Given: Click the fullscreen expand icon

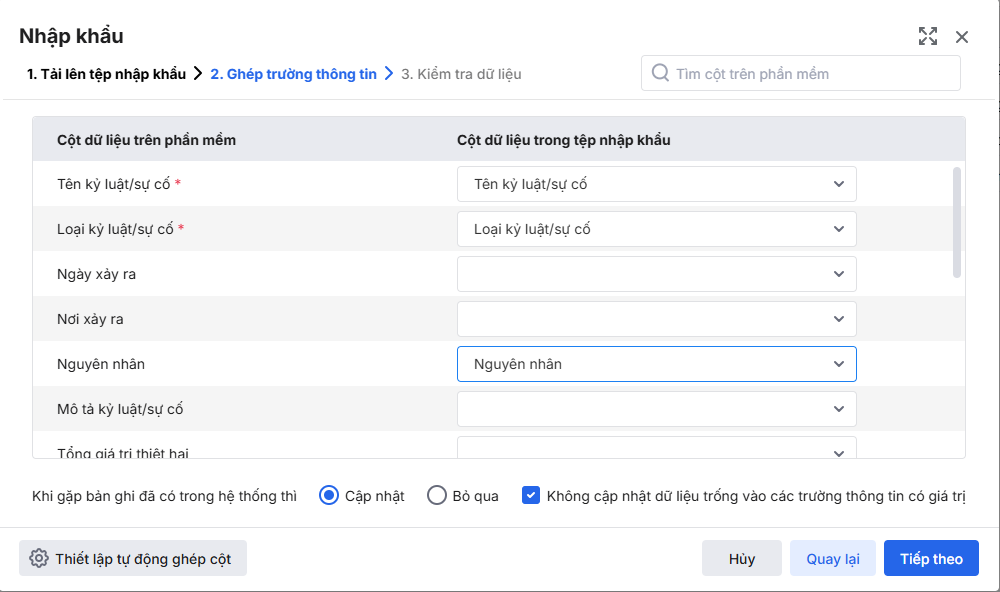Looking at the screenshot, I should pos(928,37).
